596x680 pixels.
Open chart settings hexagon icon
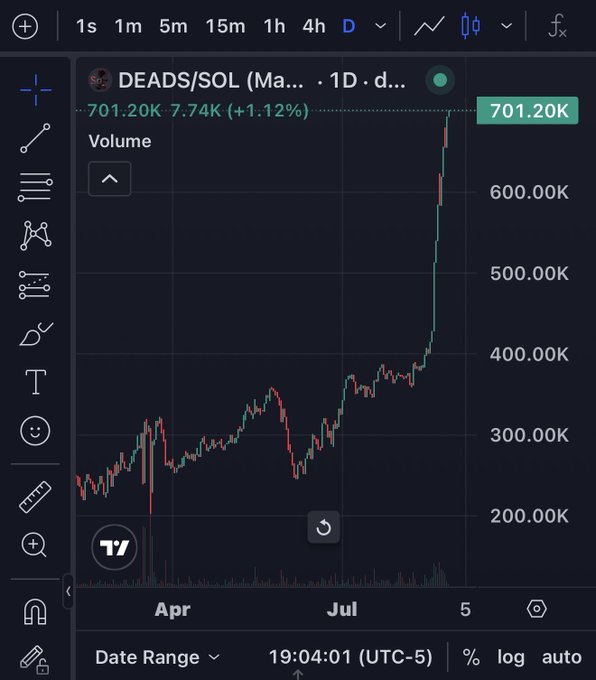click(x=537, y=609)
